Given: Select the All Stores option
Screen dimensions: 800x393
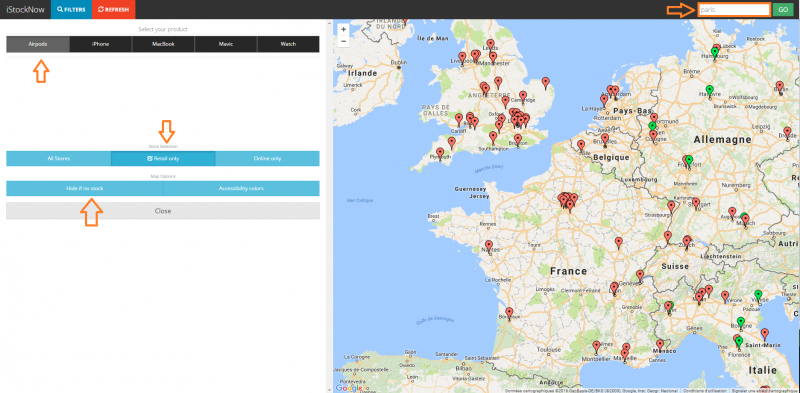Looking at the screenshot, I should pos(59,159).
